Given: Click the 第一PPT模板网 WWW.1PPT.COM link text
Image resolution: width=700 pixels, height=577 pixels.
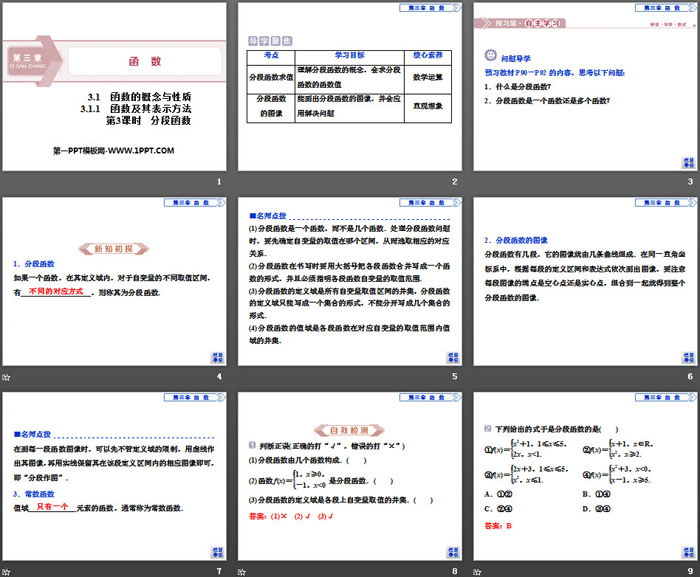Looking at the screenshot, I should coord(113,151).
